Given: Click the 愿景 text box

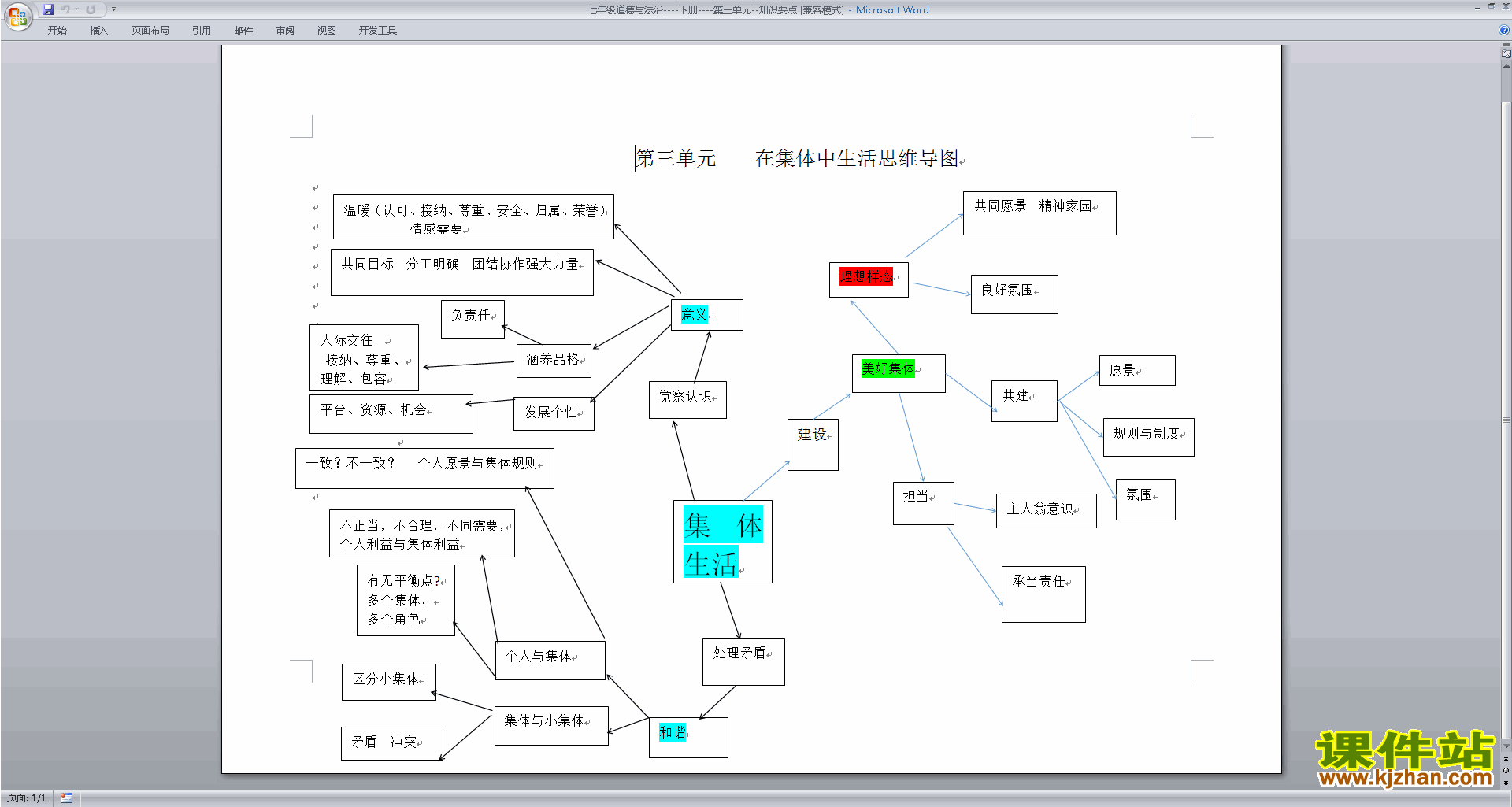Looking at the screenshot, I should [x=1137, y=370].
